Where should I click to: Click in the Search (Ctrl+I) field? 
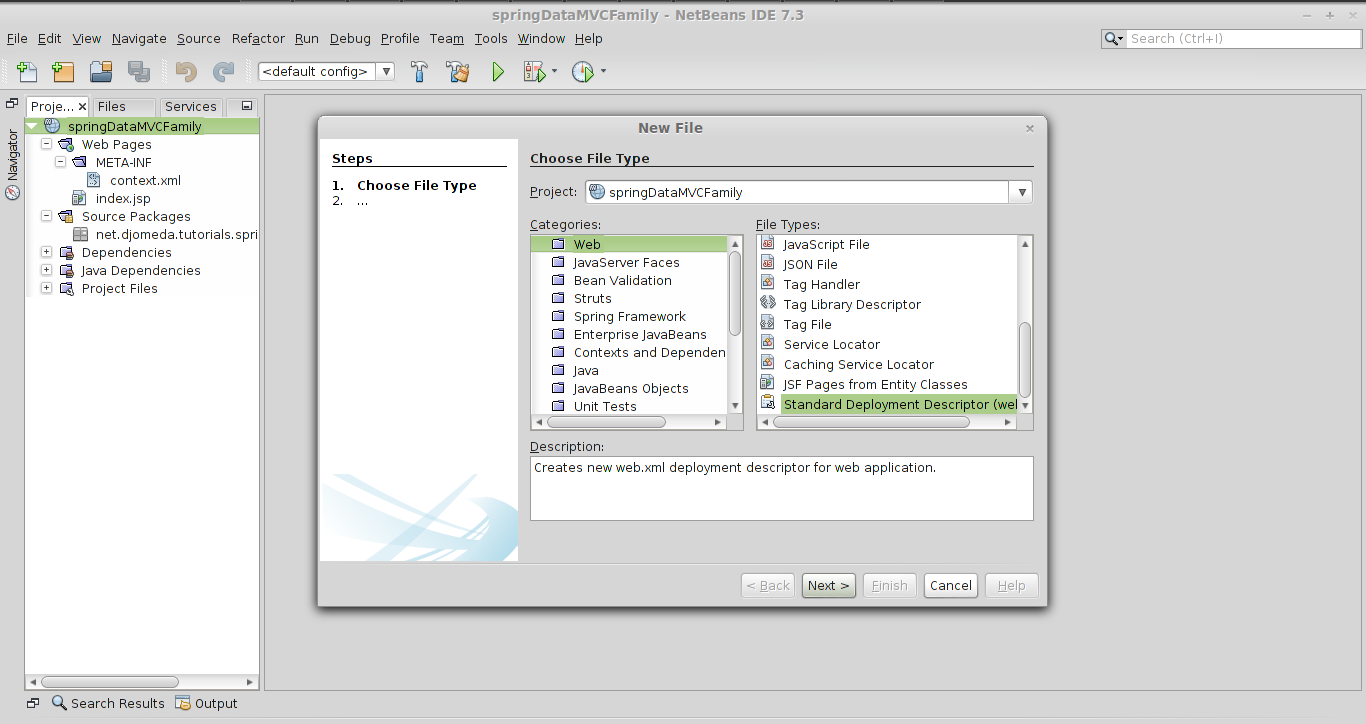(x=1242, y=39)
